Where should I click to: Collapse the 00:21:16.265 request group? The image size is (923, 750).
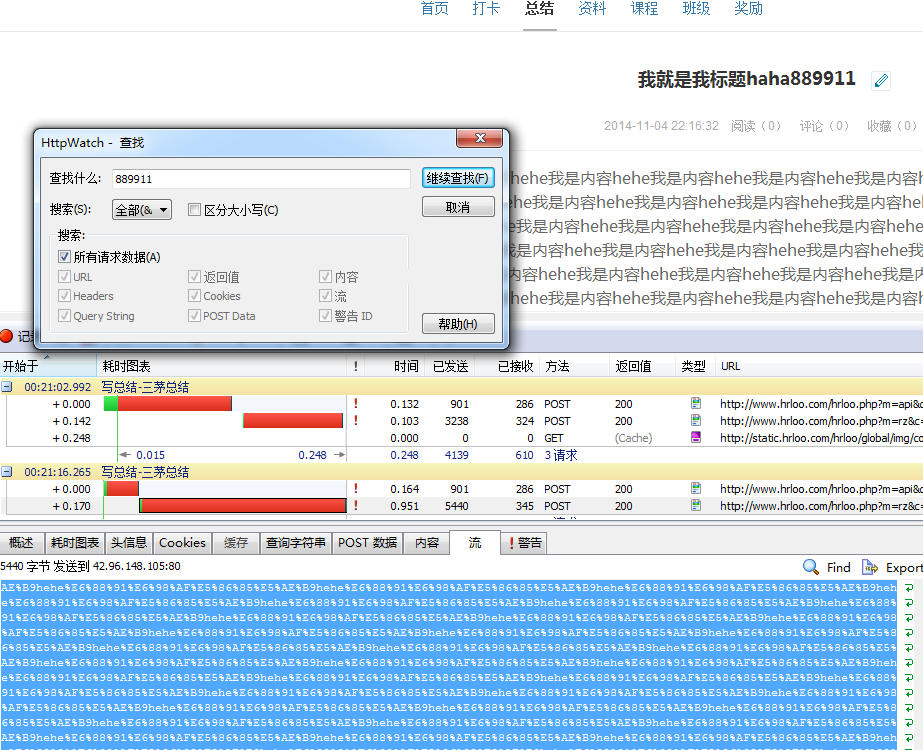pyautogui.click(x=7, y=471)
